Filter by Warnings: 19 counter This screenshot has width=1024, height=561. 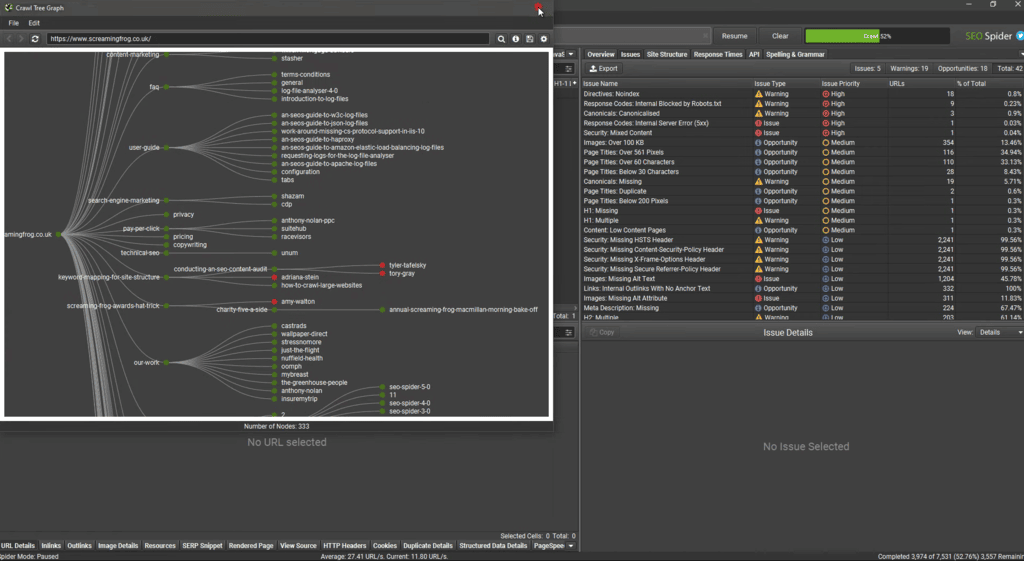(x=909, y=69)
